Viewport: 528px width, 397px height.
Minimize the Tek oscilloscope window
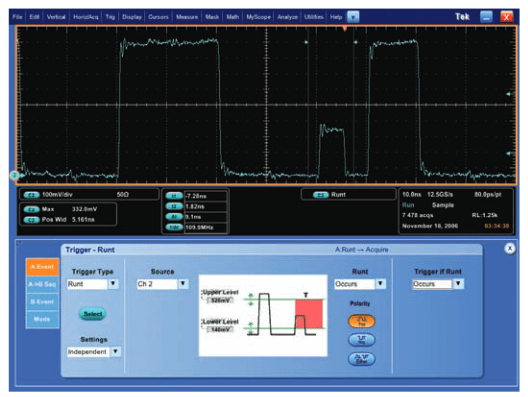tap(486, 16)
